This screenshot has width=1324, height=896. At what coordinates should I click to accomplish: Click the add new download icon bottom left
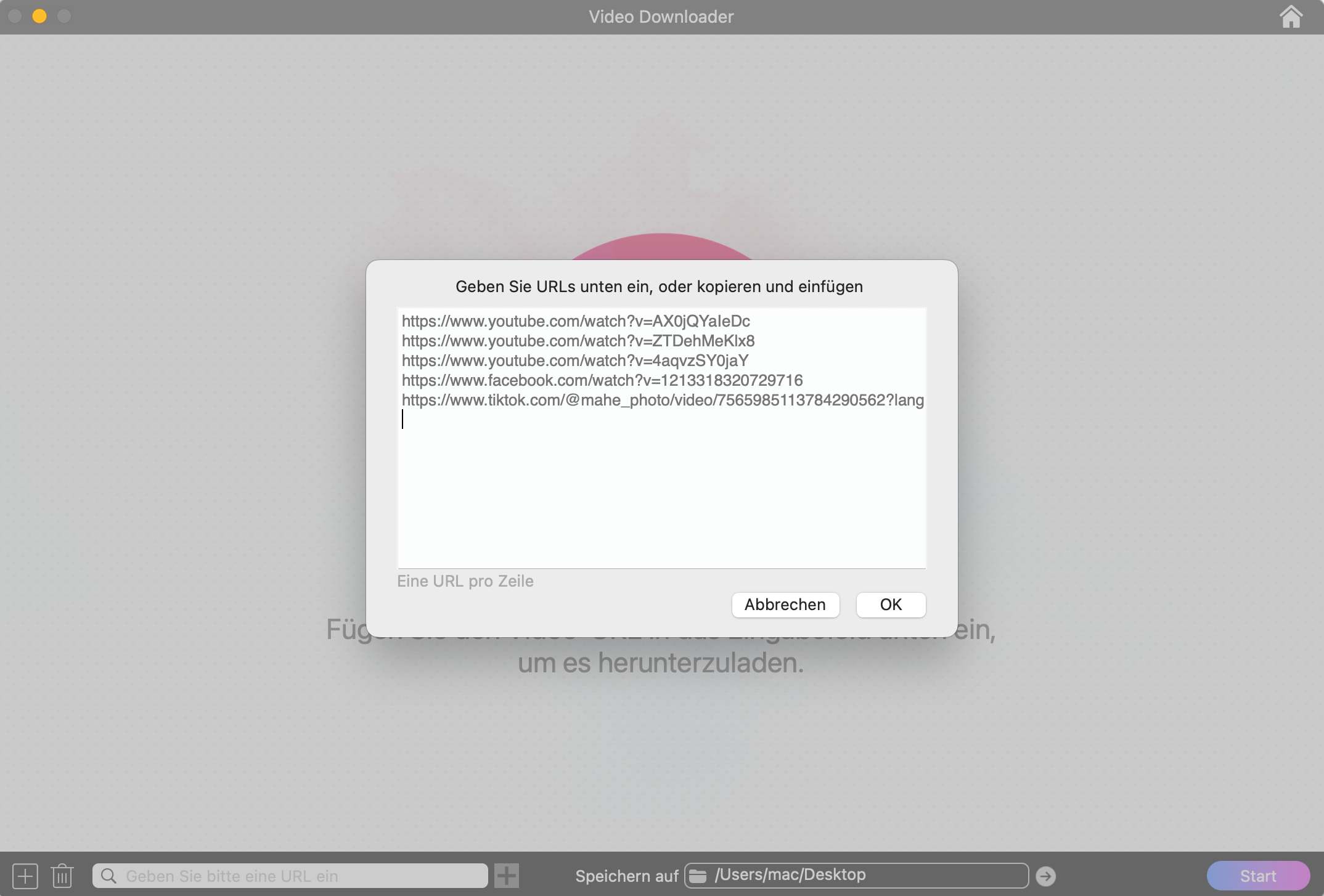(x=25, y=875)
